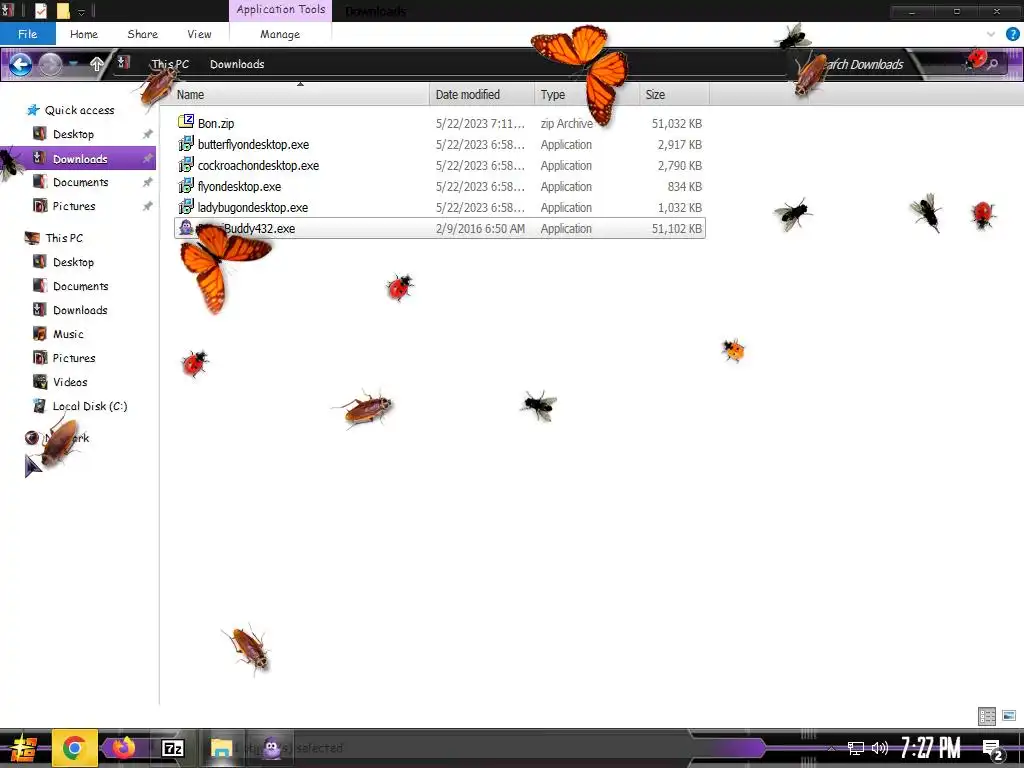Go back with the blue arrow button

tap(20, 64)
